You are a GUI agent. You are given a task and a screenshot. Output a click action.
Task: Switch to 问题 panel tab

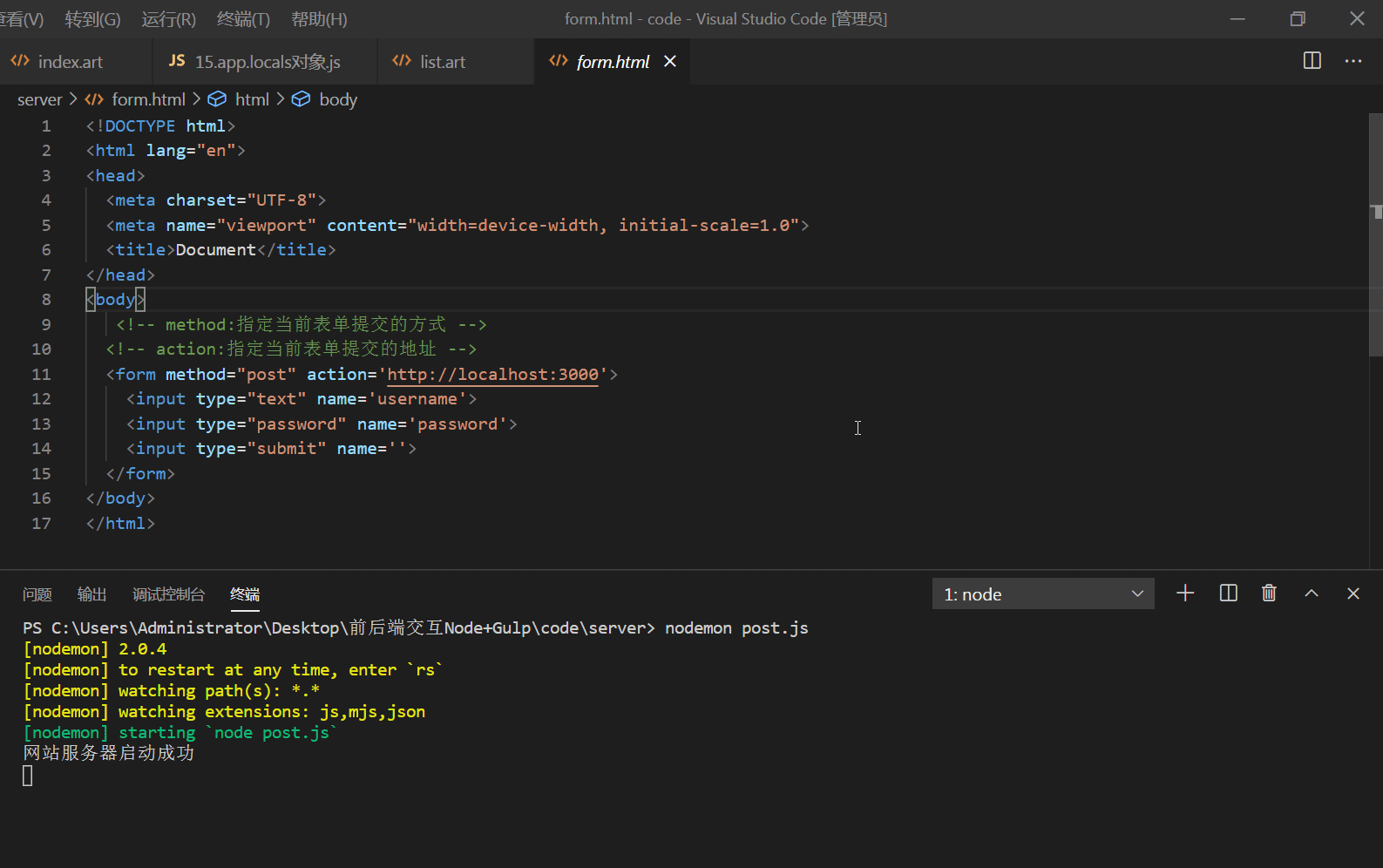pyautogui.click(x=37, y=594)
